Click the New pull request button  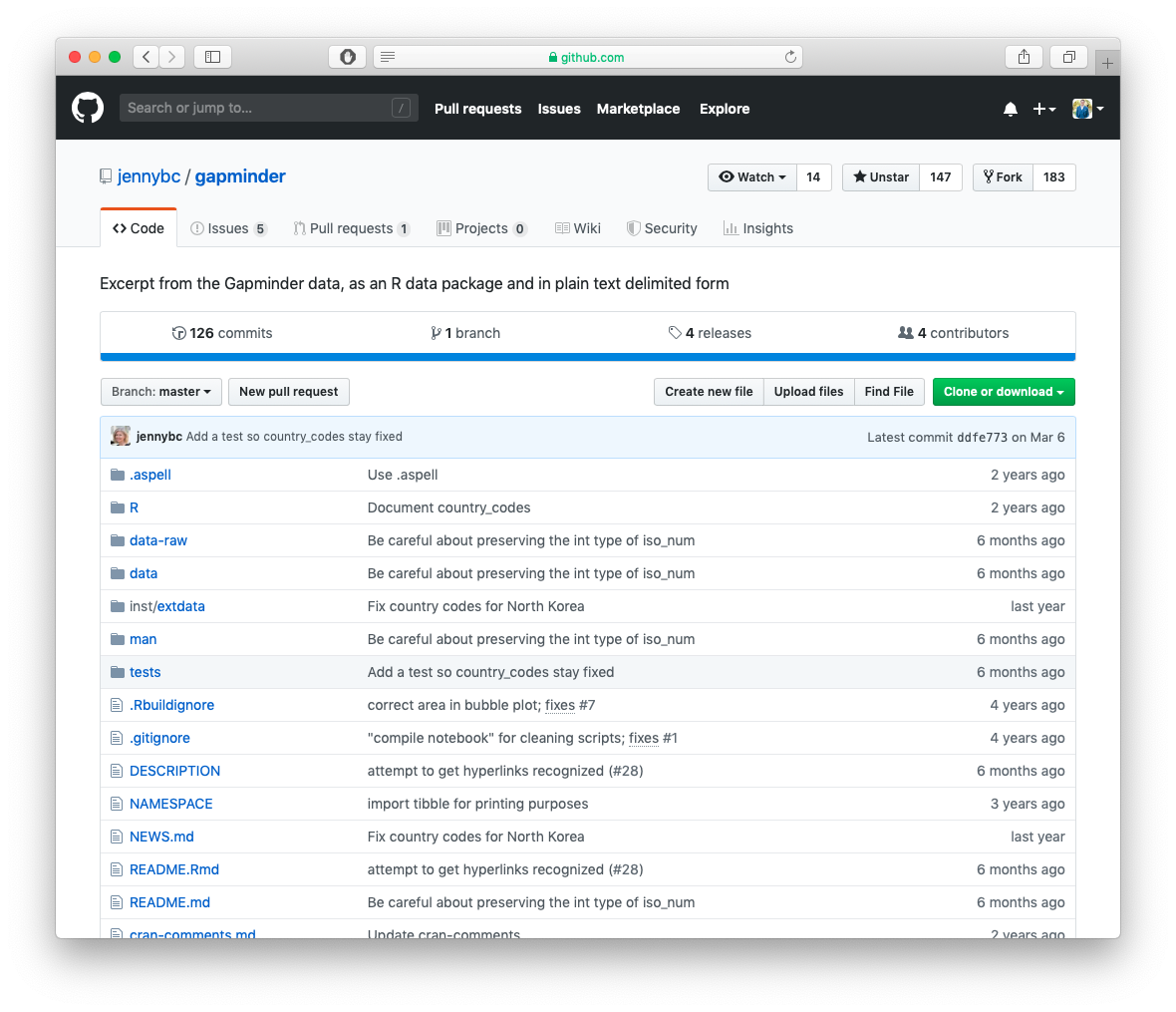tap(289, 392)
